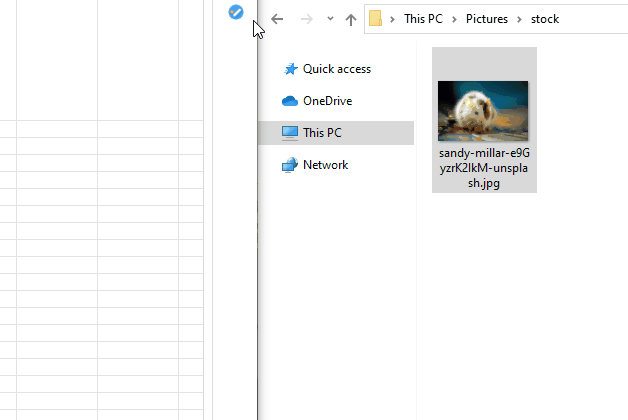
Task: Select the guinea pig image thumbnail
Action: (483, 111)
